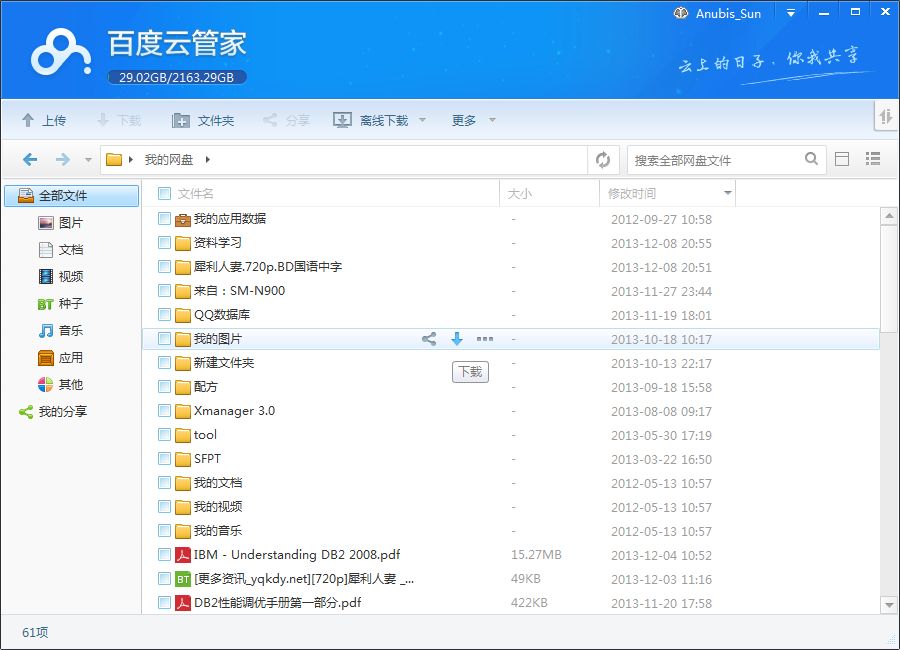Check the box for Xmanager 3.0
This screenshot has height=650, width=900.
[x=164, y=411]
